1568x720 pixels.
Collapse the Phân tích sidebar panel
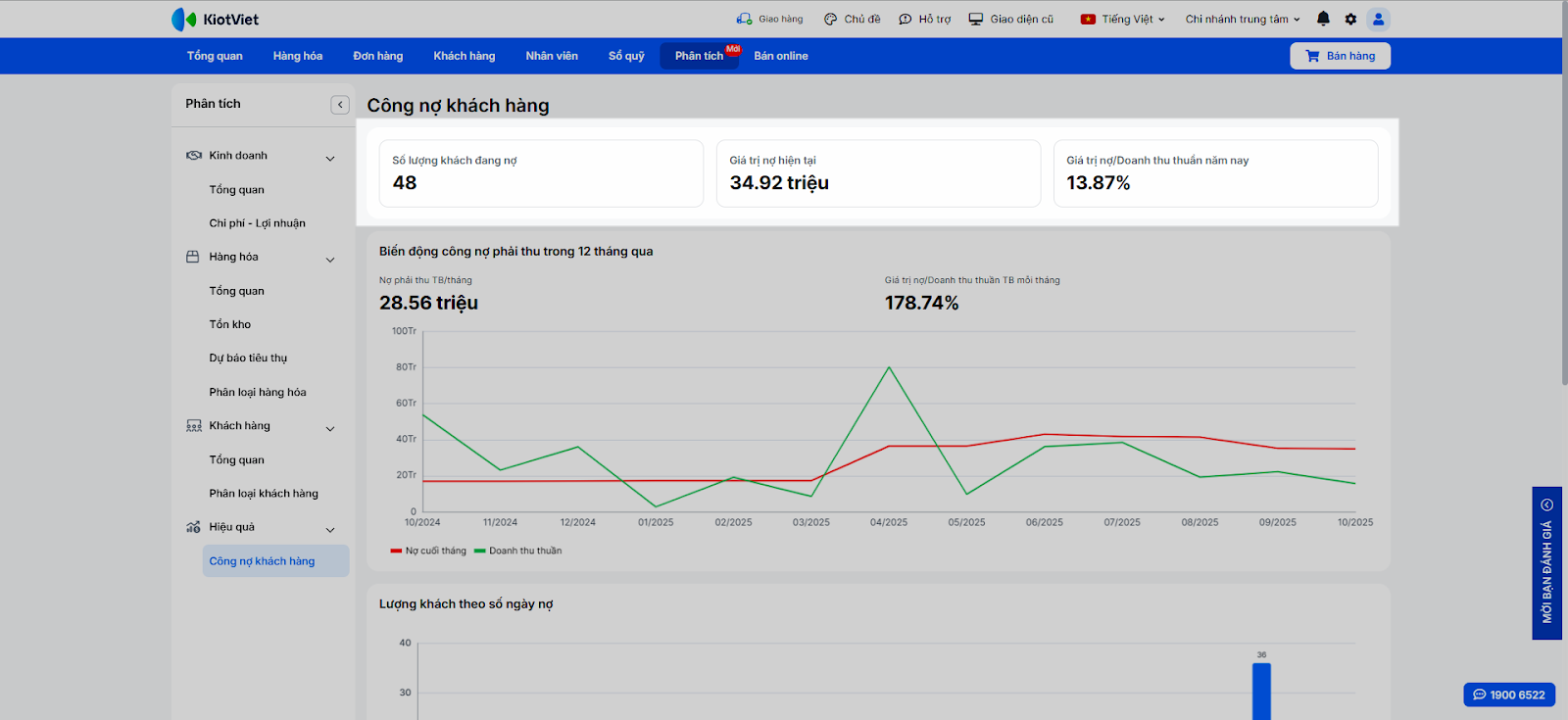(x=340, y=105)
